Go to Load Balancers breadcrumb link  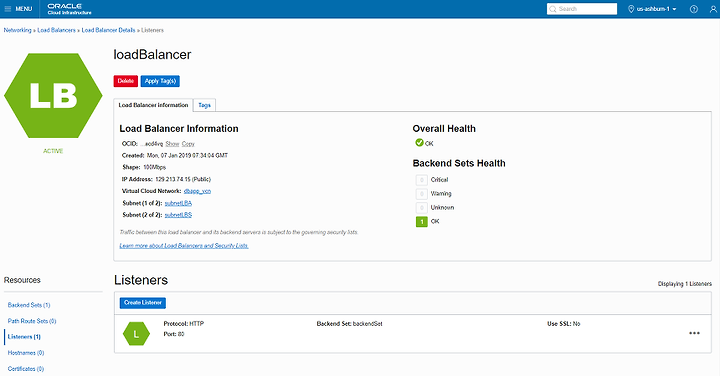pos(56,30)
